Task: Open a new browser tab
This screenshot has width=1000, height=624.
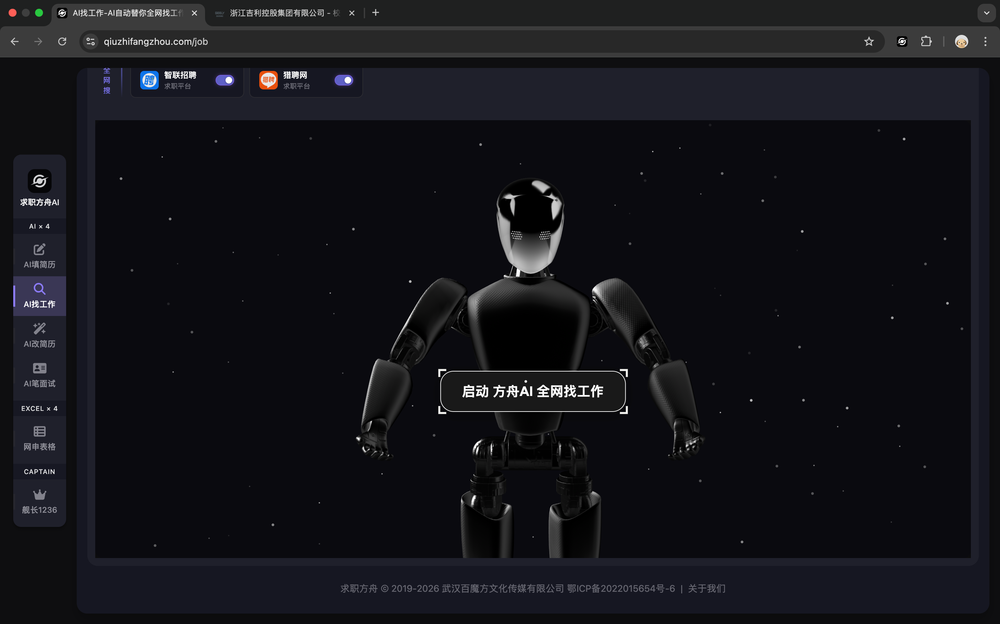Action: point(375,13)
